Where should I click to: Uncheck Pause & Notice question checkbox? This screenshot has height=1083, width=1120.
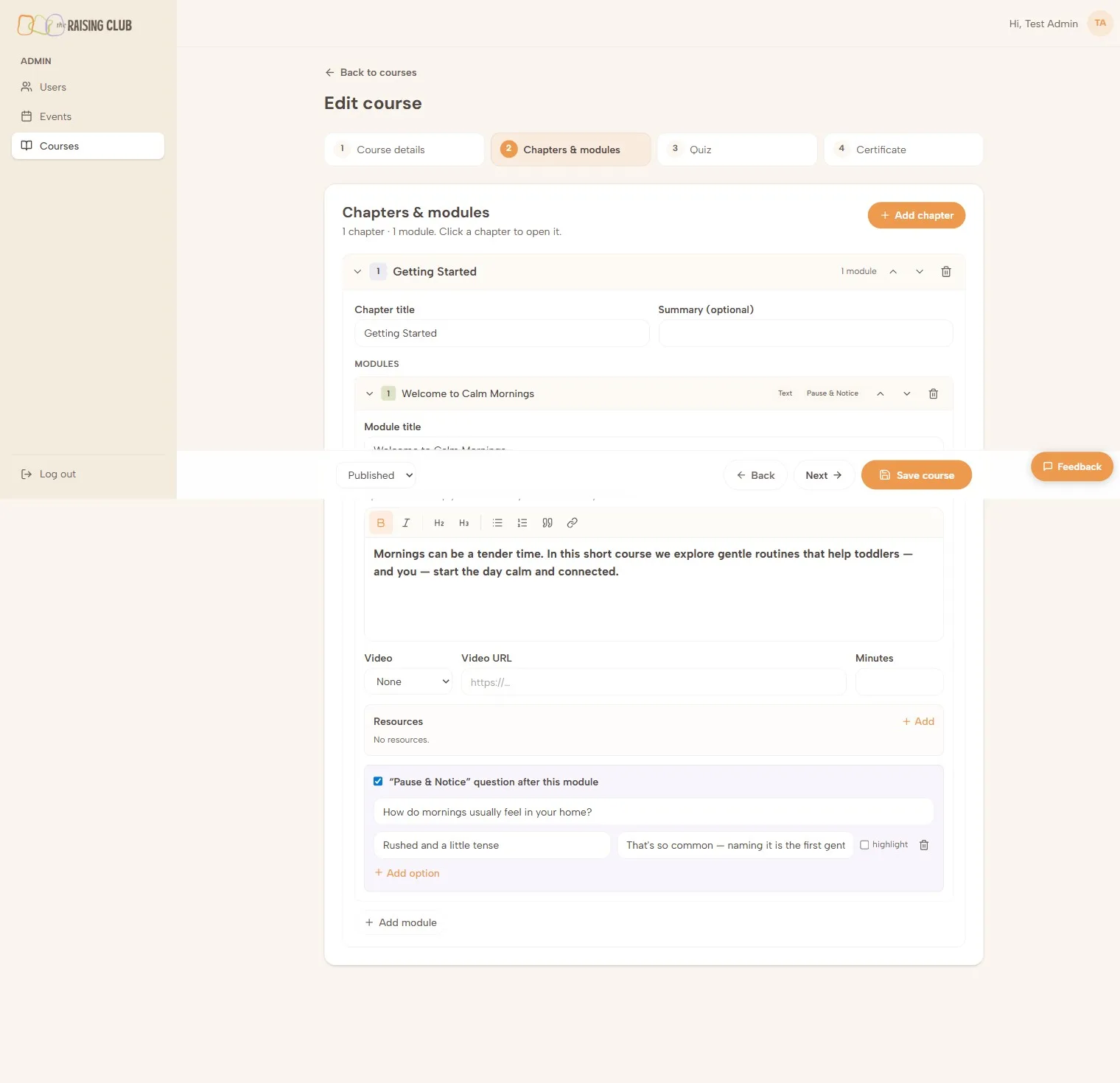pos(378,782)
